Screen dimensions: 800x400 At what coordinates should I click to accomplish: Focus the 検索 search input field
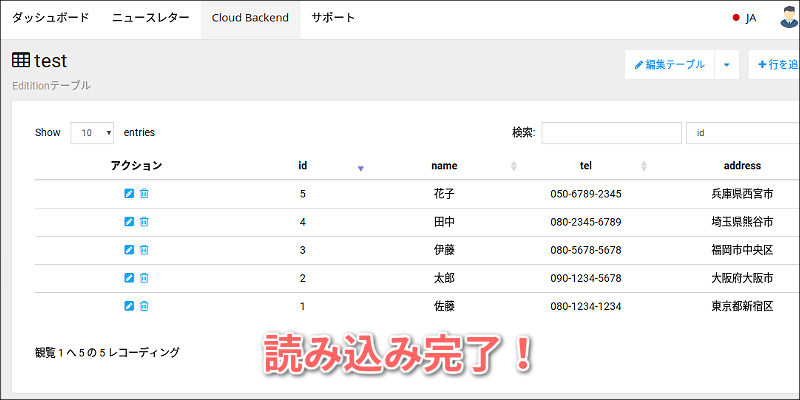click(x=611, y=133)
